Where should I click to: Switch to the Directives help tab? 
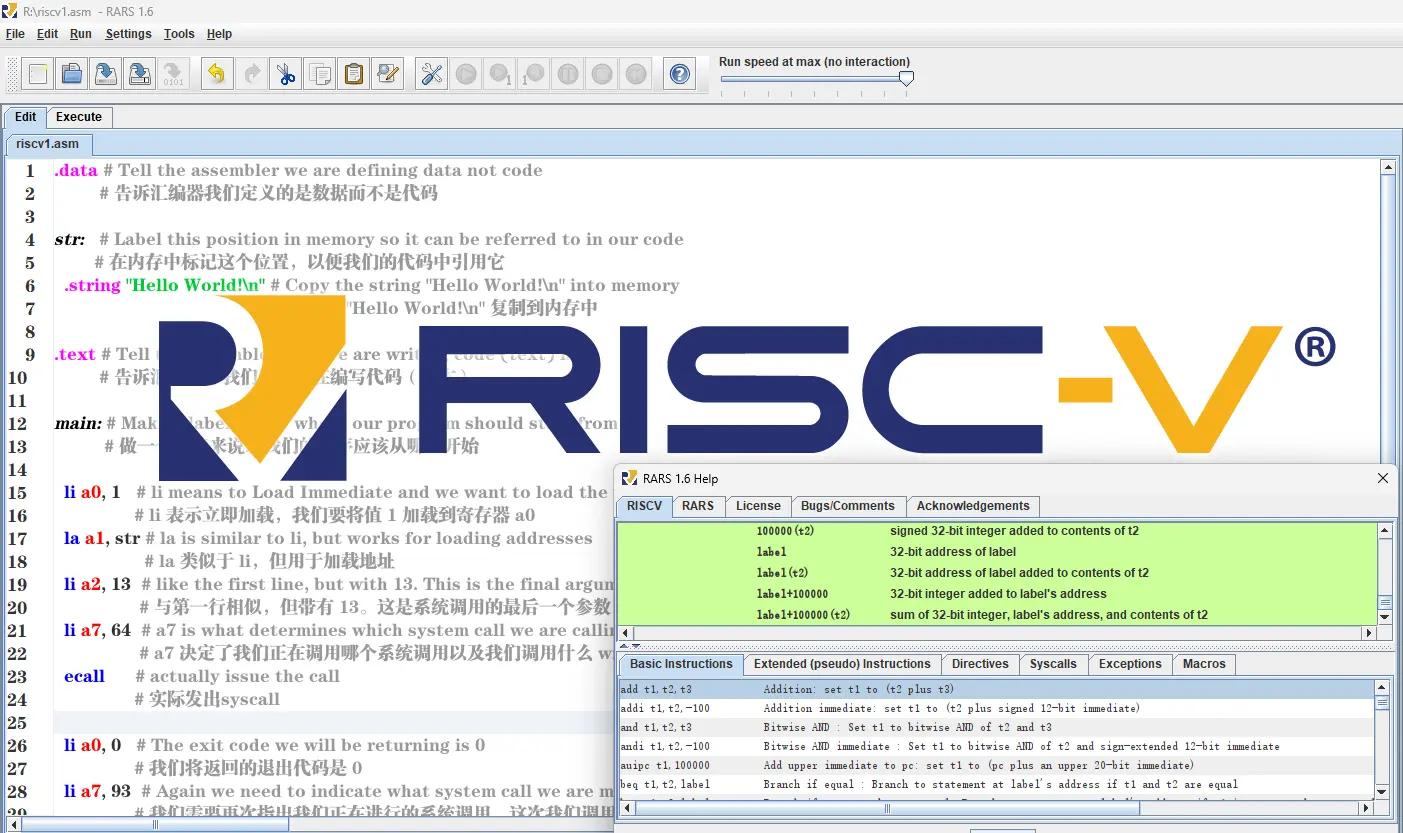point(980,664)
